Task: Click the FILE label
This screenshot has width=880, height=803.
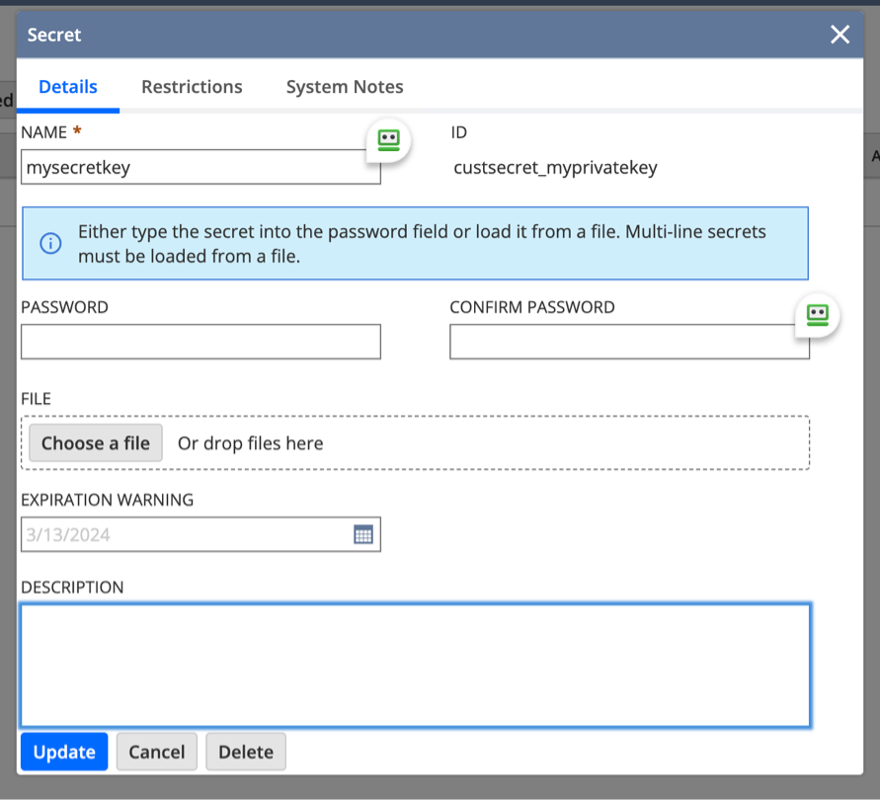Action: (36, 398)
